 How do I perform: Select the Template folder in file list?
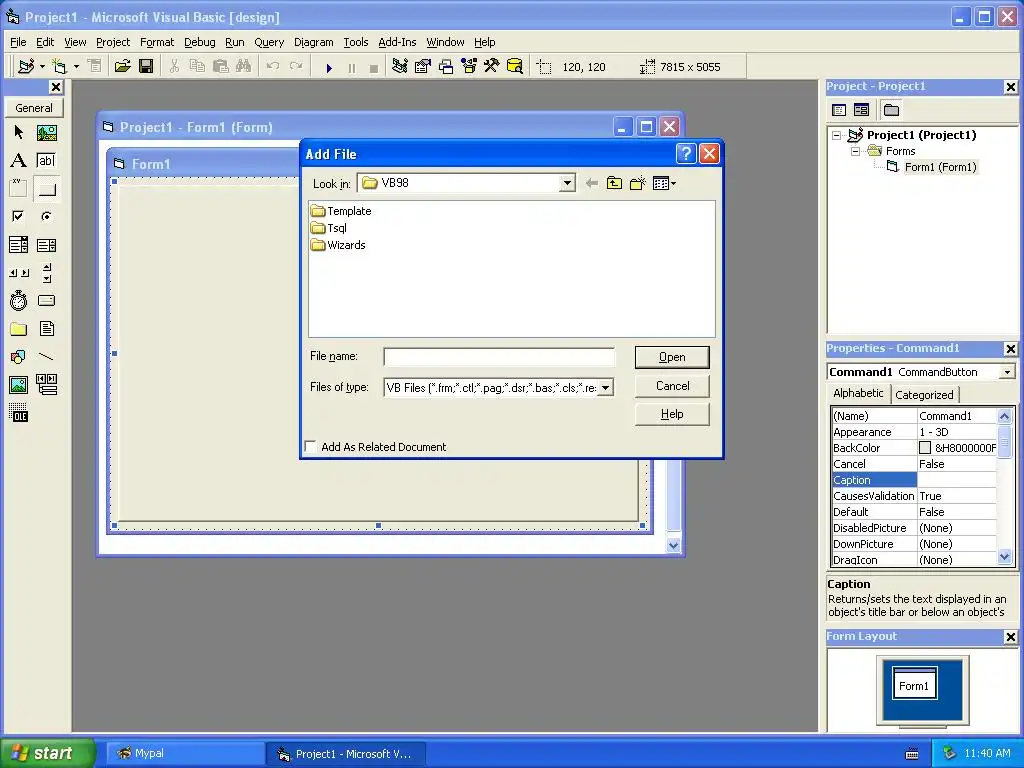[341, 211]
